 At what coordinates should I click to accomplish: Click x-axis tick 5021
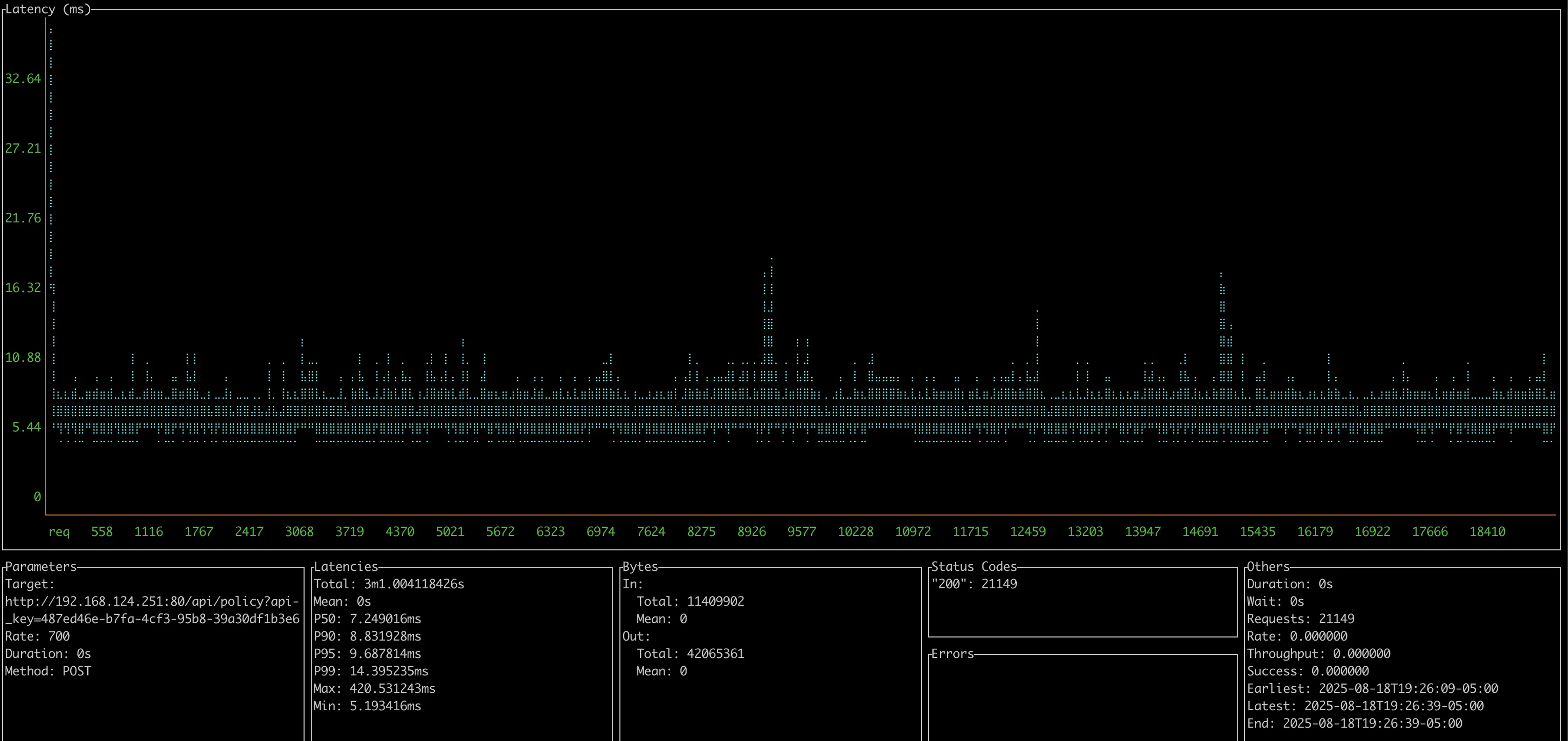(450, 532)
